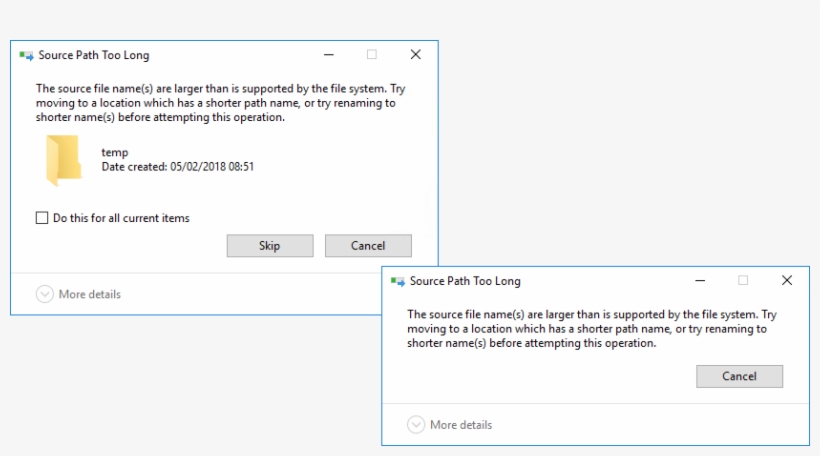820x456 pixels.
Task: Click the Date created 05/02/2018 08:51 text
Action: (x=177, y=166)
